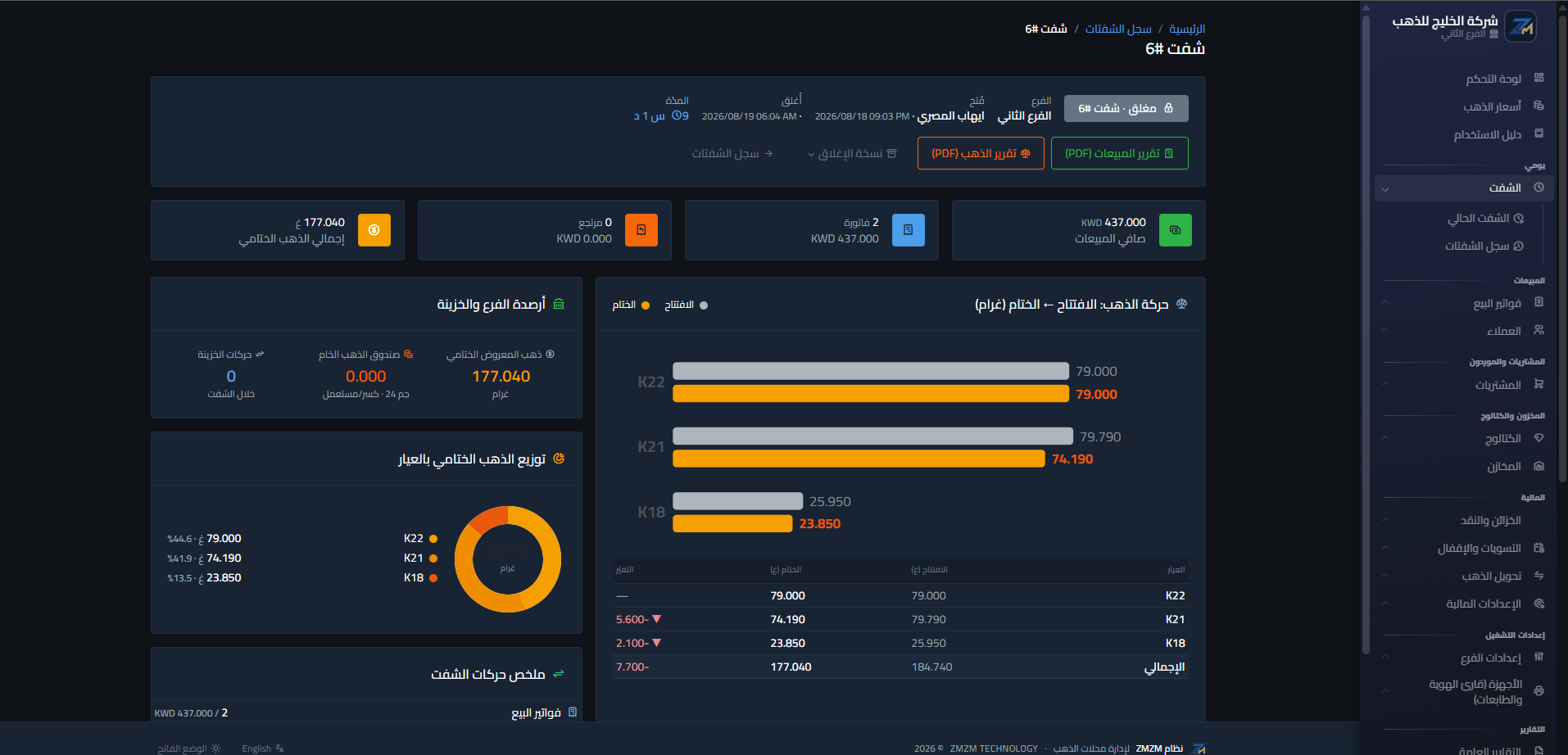The height and width of the screenshot is (755, 1568).
Task: Expand the التسويات والإقفال submenu chevron
Action: click(x=1385, y=548)
